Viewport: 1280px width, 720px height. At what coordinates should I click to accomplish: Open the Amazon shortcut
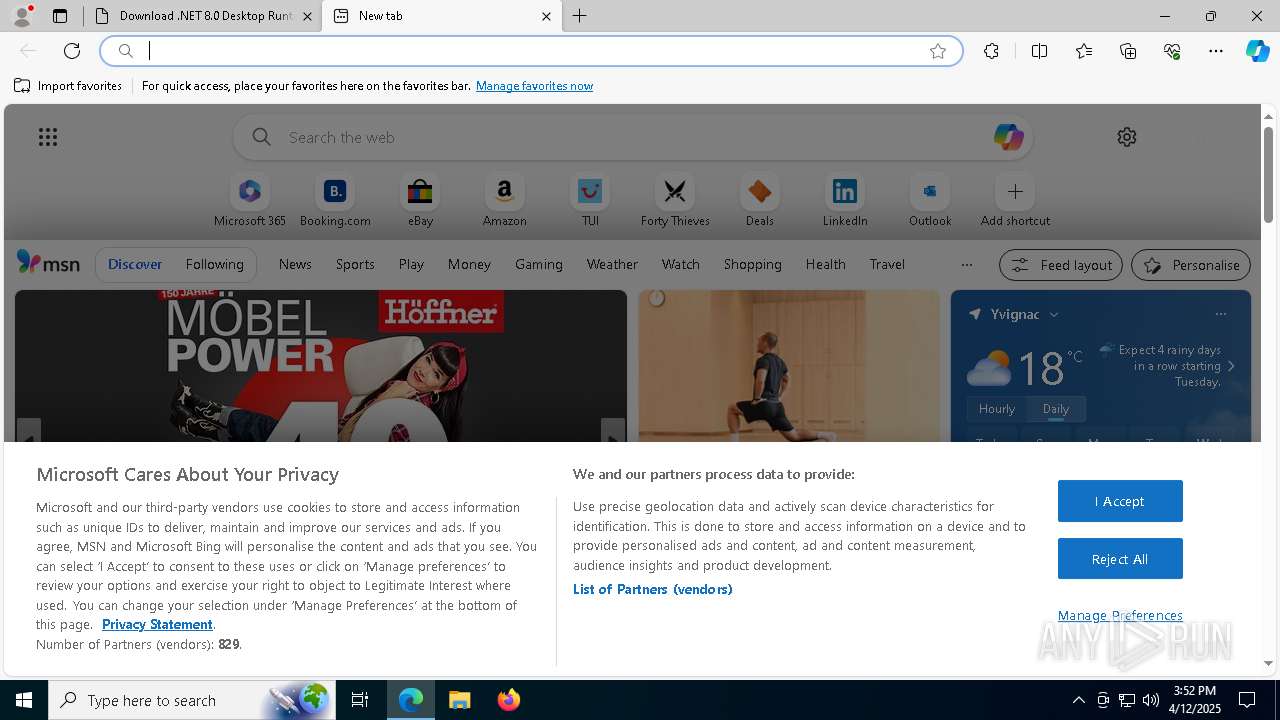pos(505,201)
